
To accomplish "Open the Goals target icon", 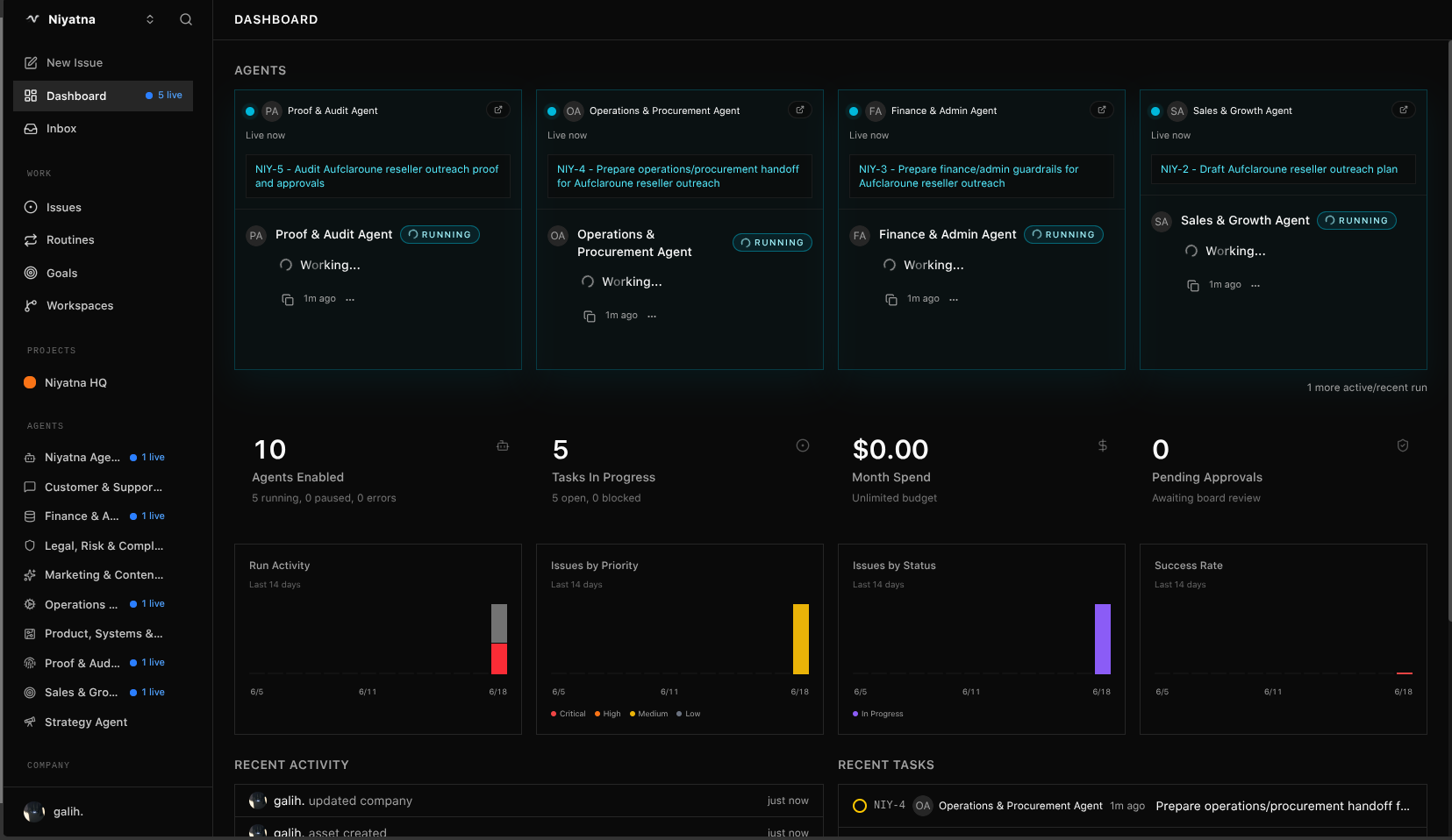I will coord(31,273).
